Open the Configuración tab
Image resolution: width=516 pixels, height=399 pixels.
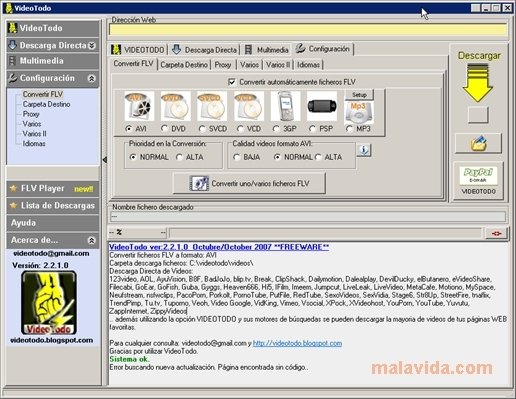[323, 49]
